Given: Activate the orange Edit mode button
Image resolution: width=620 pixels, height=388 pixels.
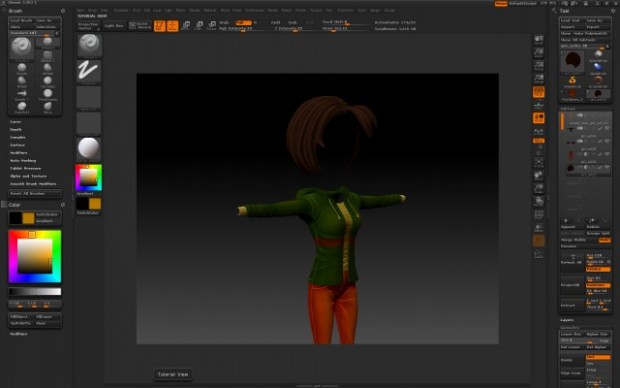Looking at the screenshot, I should (x=159, y=26).
